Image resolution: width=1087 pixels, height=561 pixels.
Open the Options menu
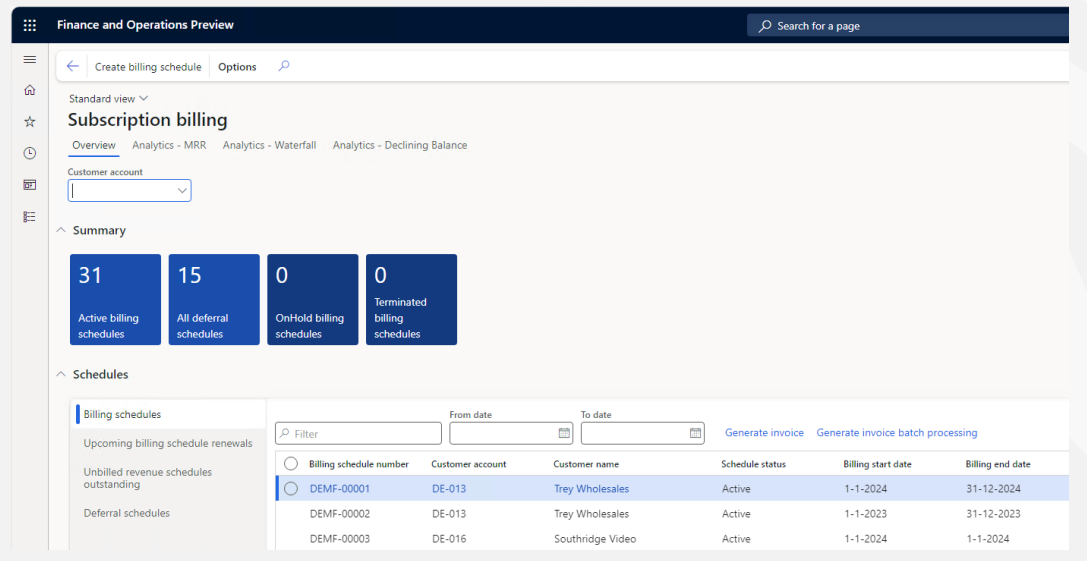click(237, 67)
